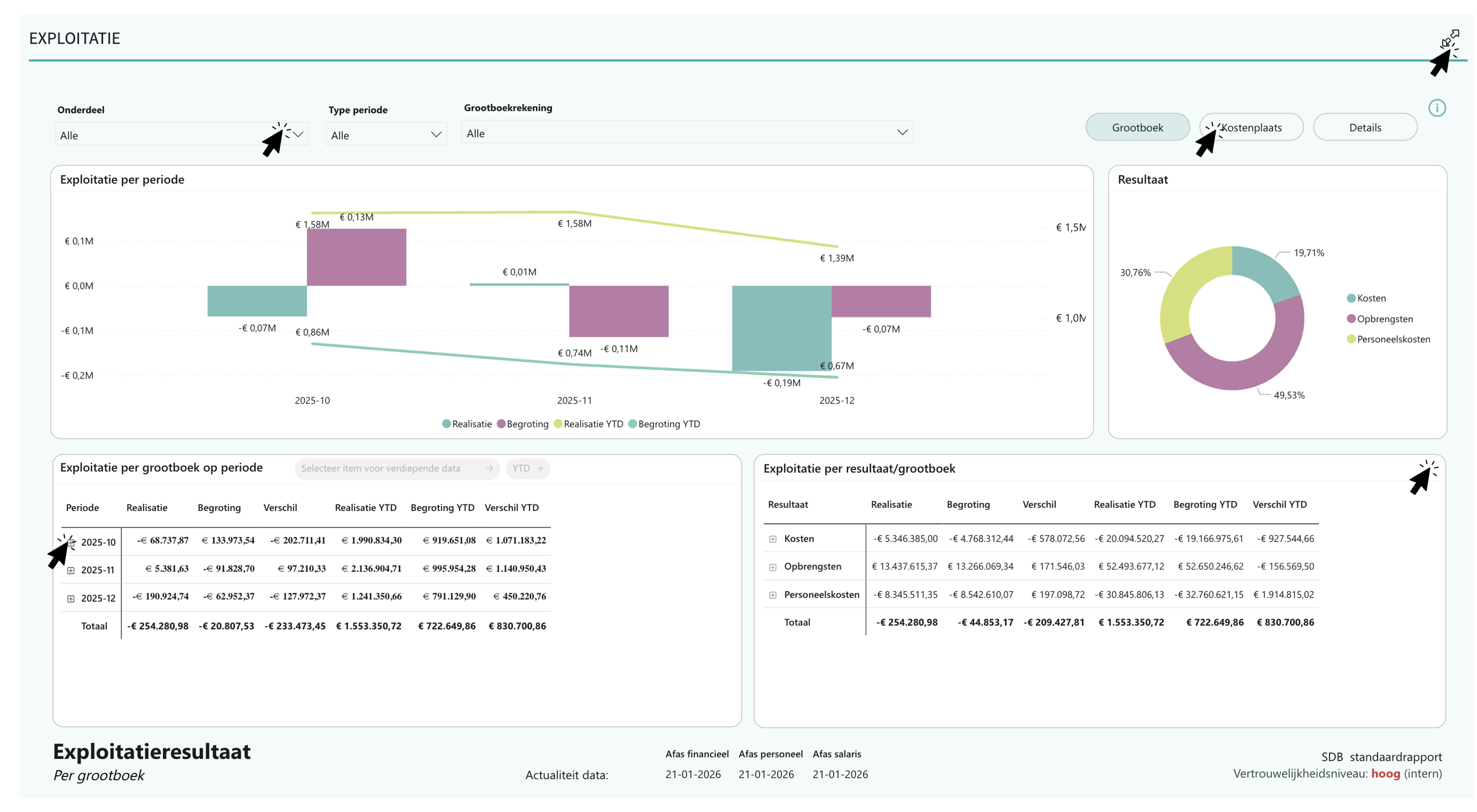Expand the 2025-11 period row
The image size is (1477, 812).
click(71, 570)
